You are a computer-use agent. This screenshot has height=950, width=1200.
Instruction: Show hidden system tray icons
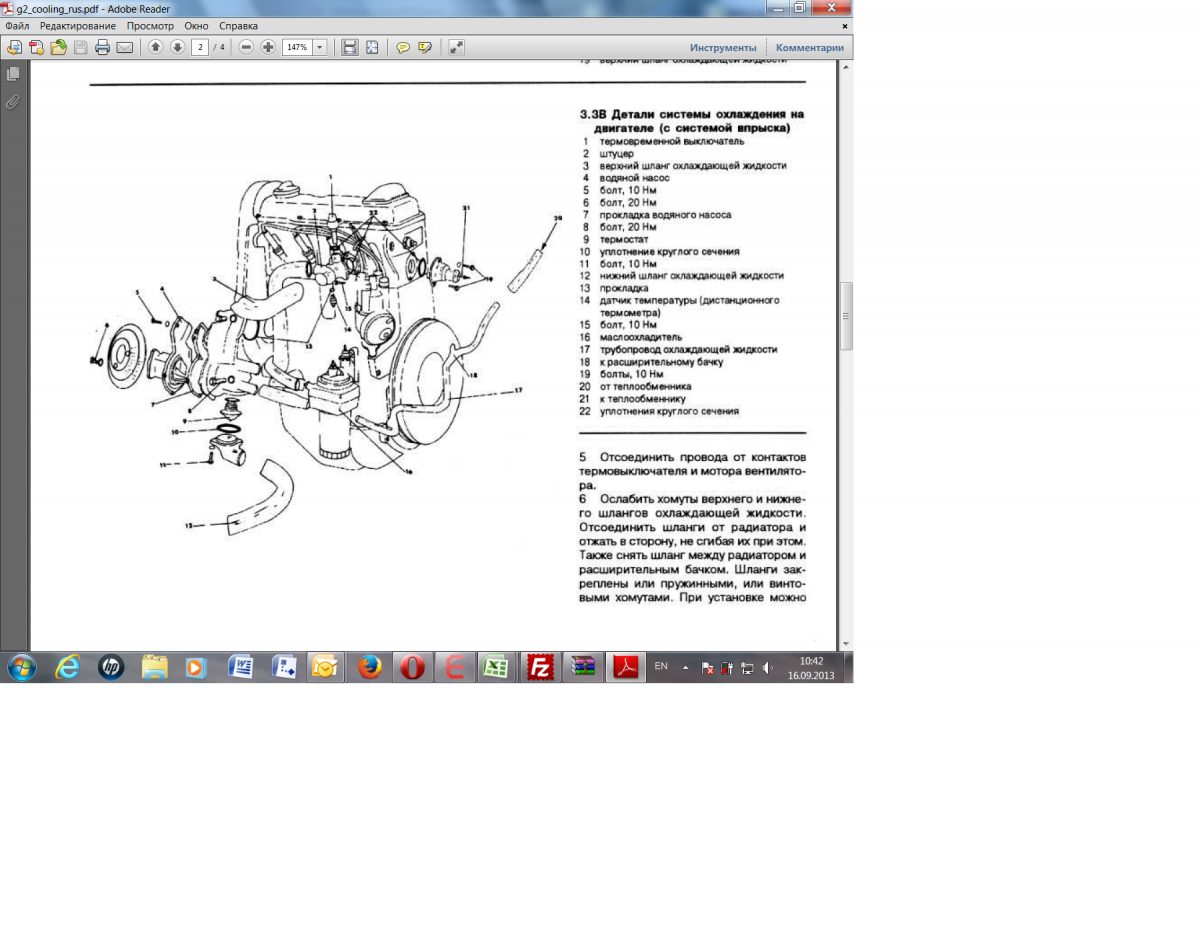click(x=685, y=666)
